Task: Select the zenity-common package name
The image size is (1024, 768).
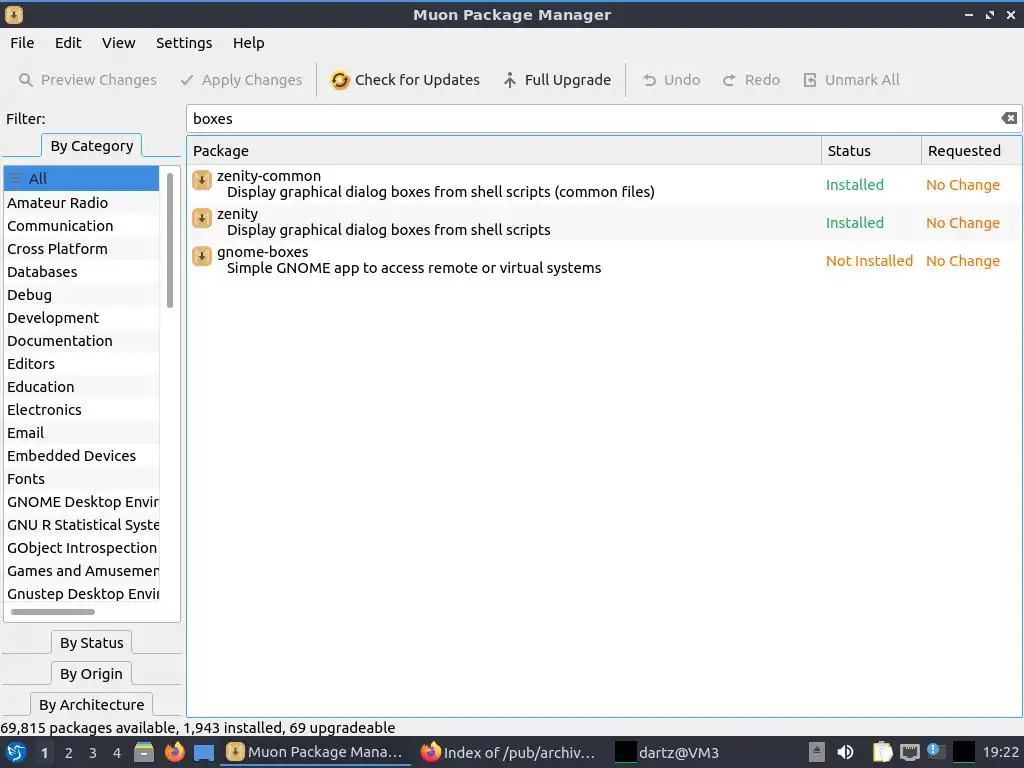Action: [x=269, y=176]
